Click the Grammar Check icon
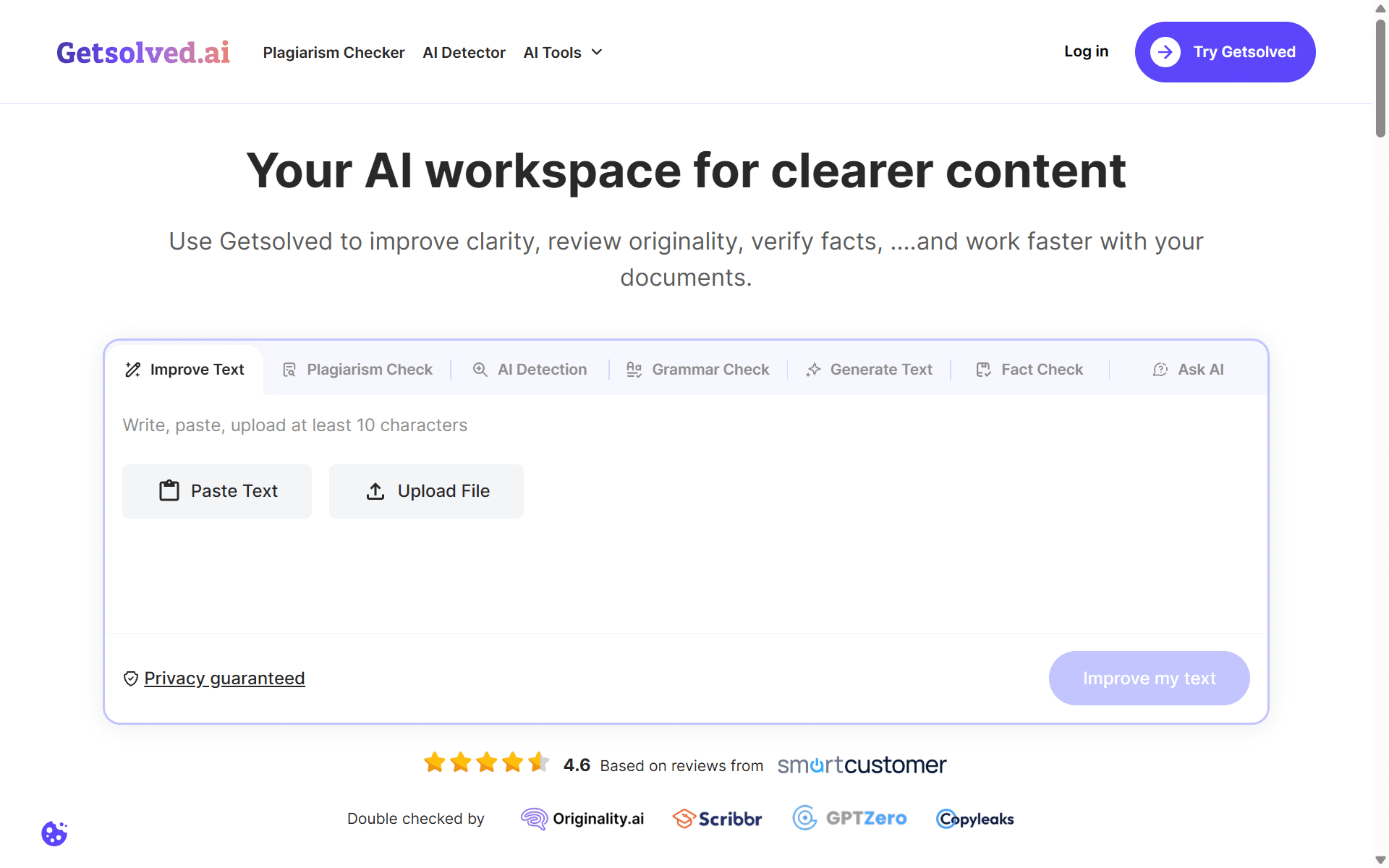The image size is (1389, 868). coord(634,370)
